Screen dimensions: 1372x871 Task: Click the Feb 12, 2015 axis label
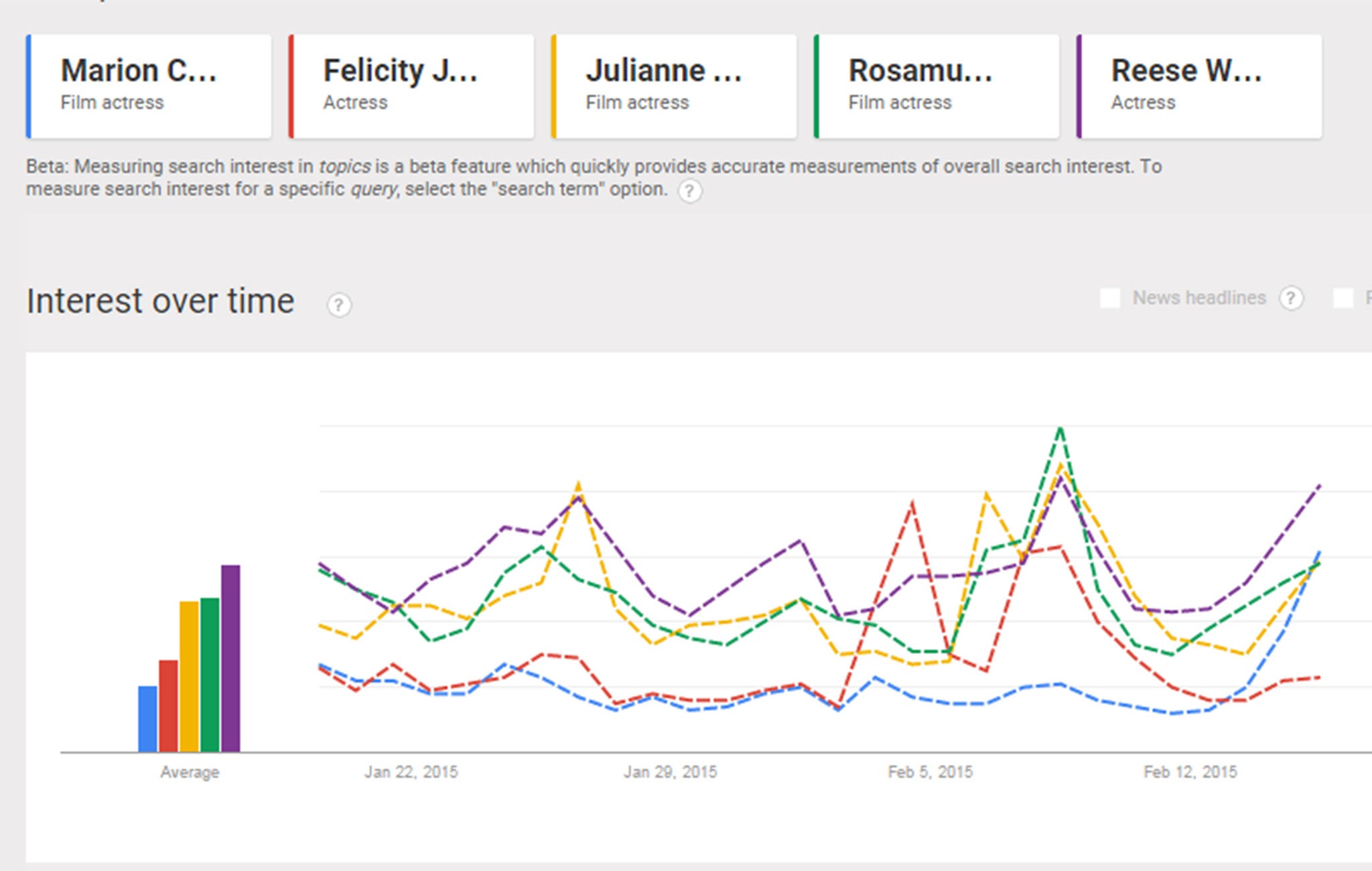pyautogui.click(x=1190, y=773)
